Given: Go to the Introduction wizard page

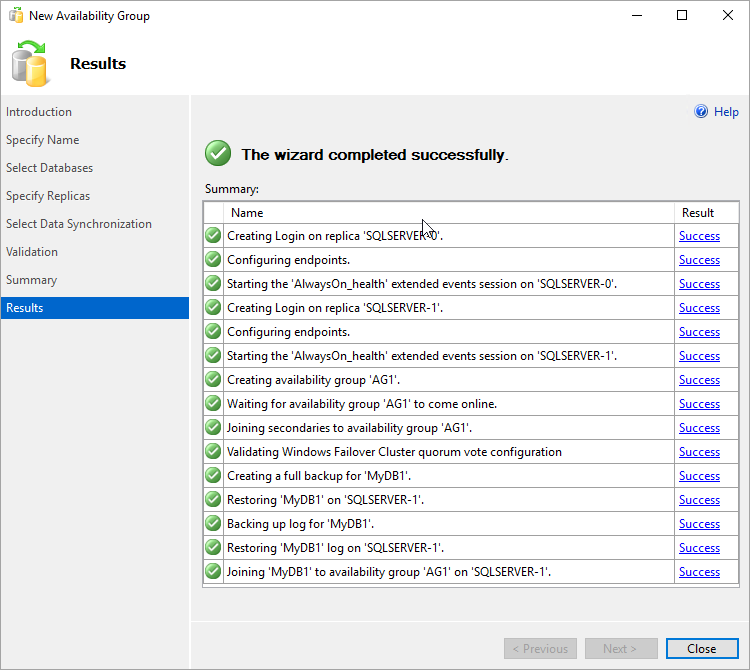Looking at the screenshot, I should [x=39, y=112].
